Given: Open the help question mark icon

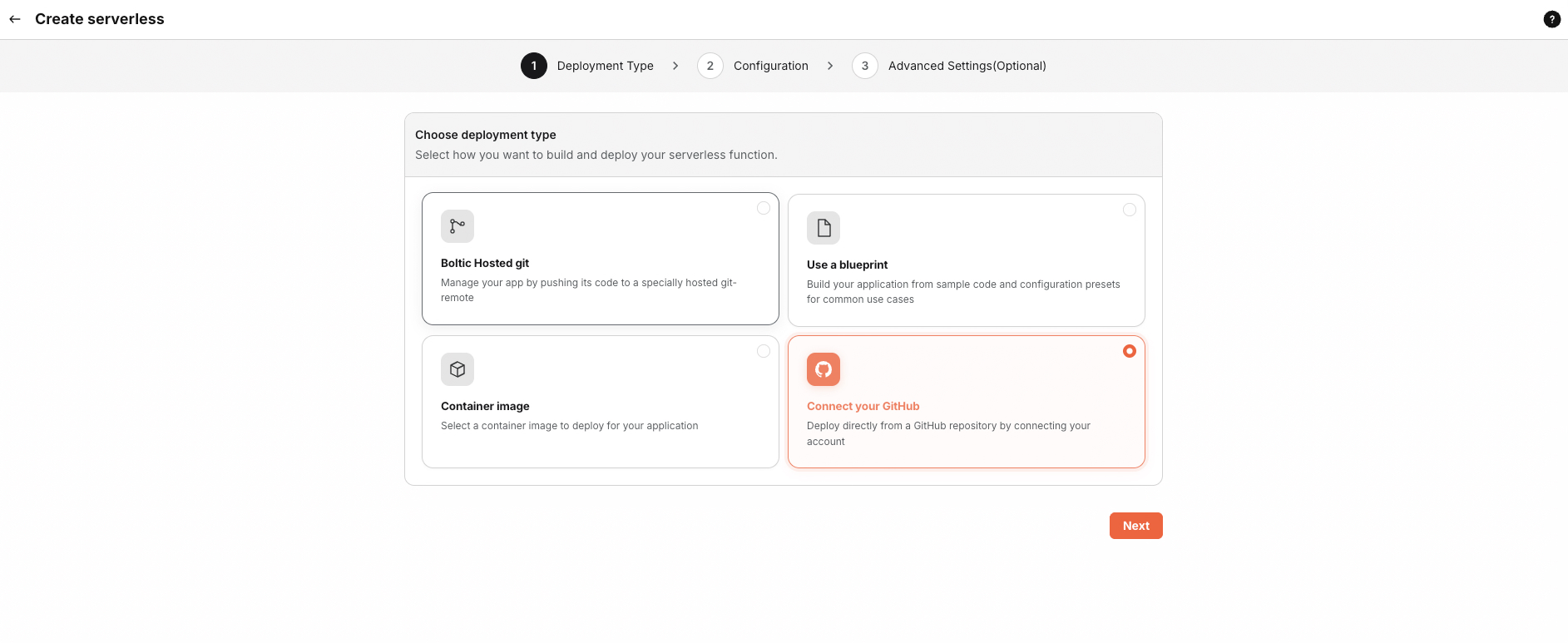Looking at the screenshot, I should coord(1551,19).
